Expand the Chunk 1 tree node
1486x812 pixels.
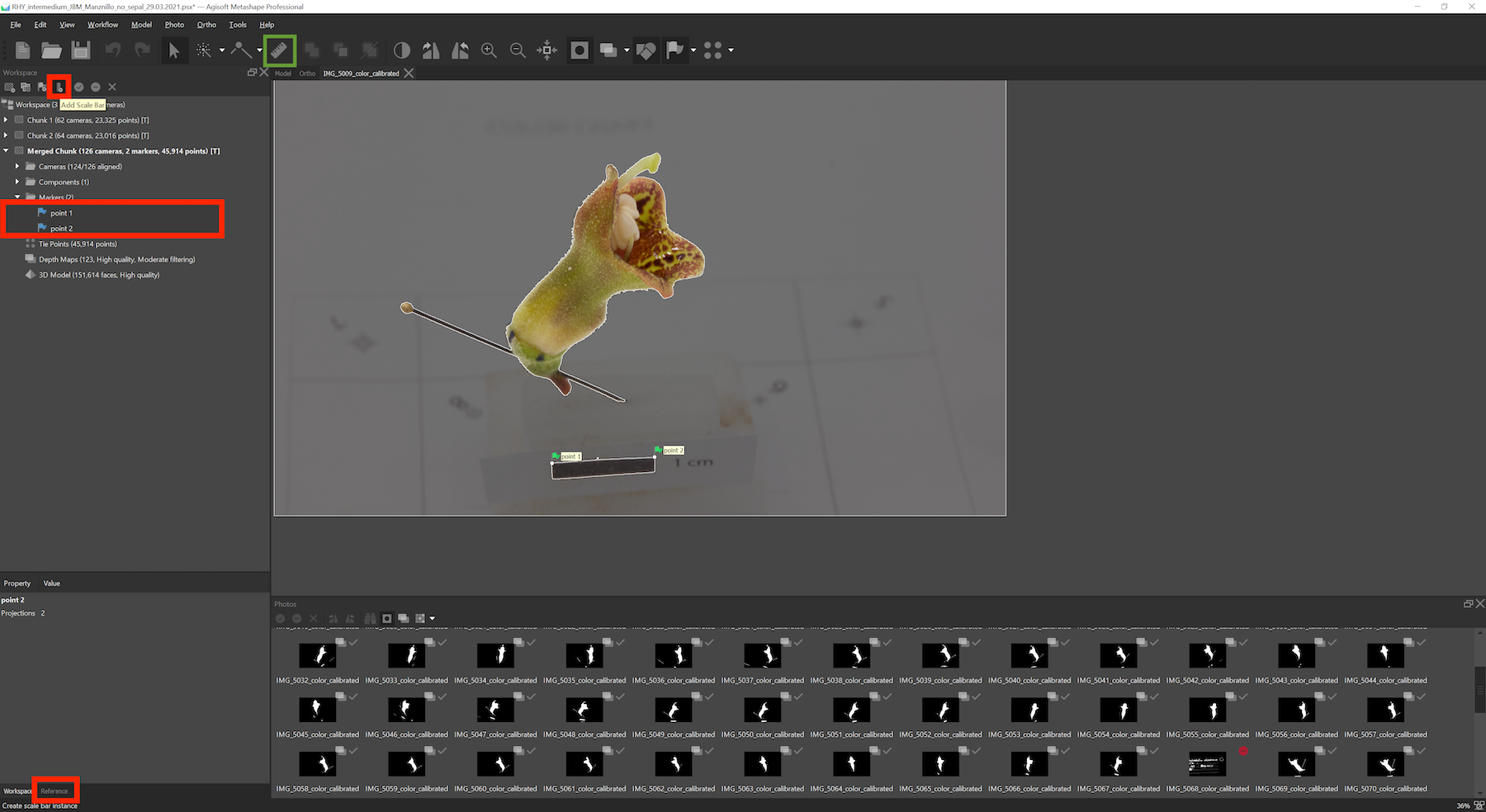tap(7, 120)
